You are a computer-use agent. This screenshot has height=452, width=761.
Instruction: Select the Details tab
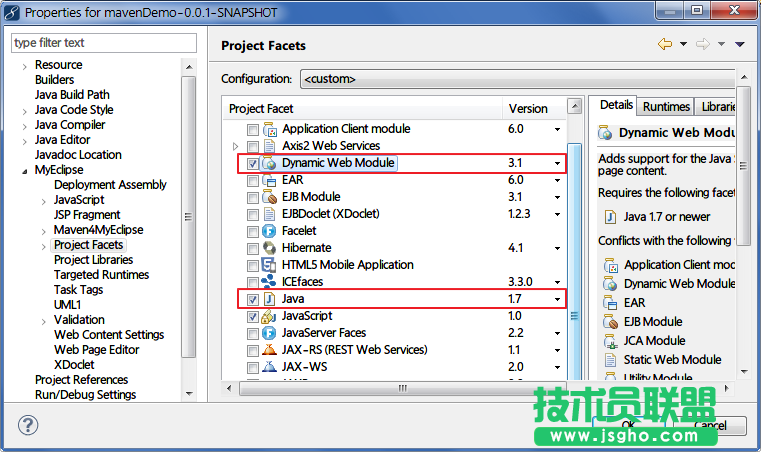coord(616,105)
